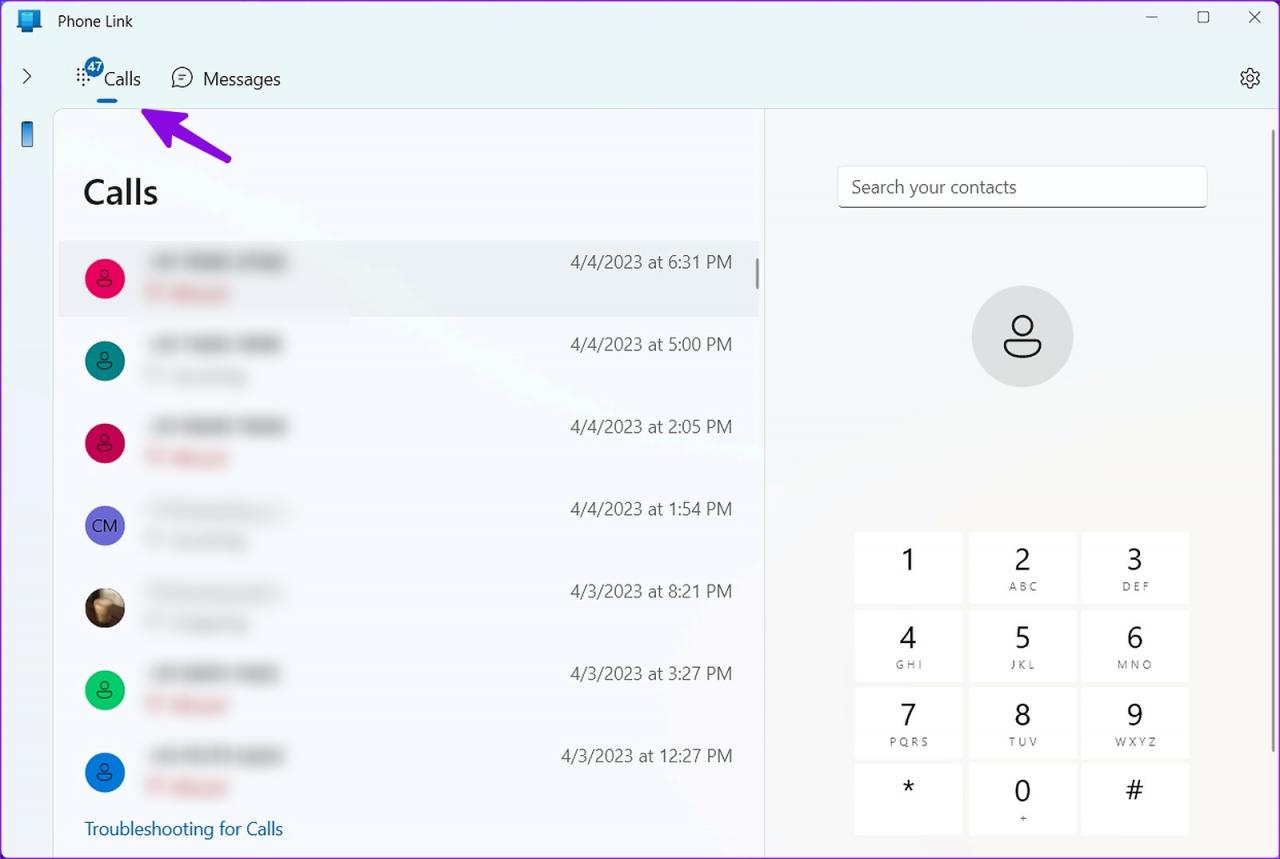Open Phone Link settings gear

coord(1249,78)
